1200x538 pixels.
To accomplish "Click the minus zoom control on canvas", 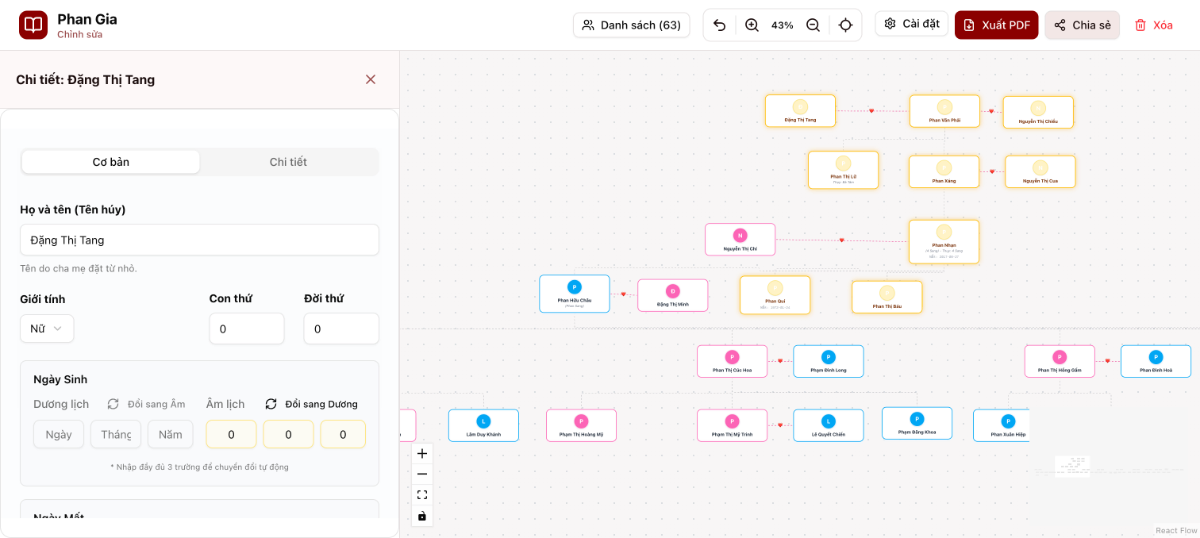I will pos(422,474).
